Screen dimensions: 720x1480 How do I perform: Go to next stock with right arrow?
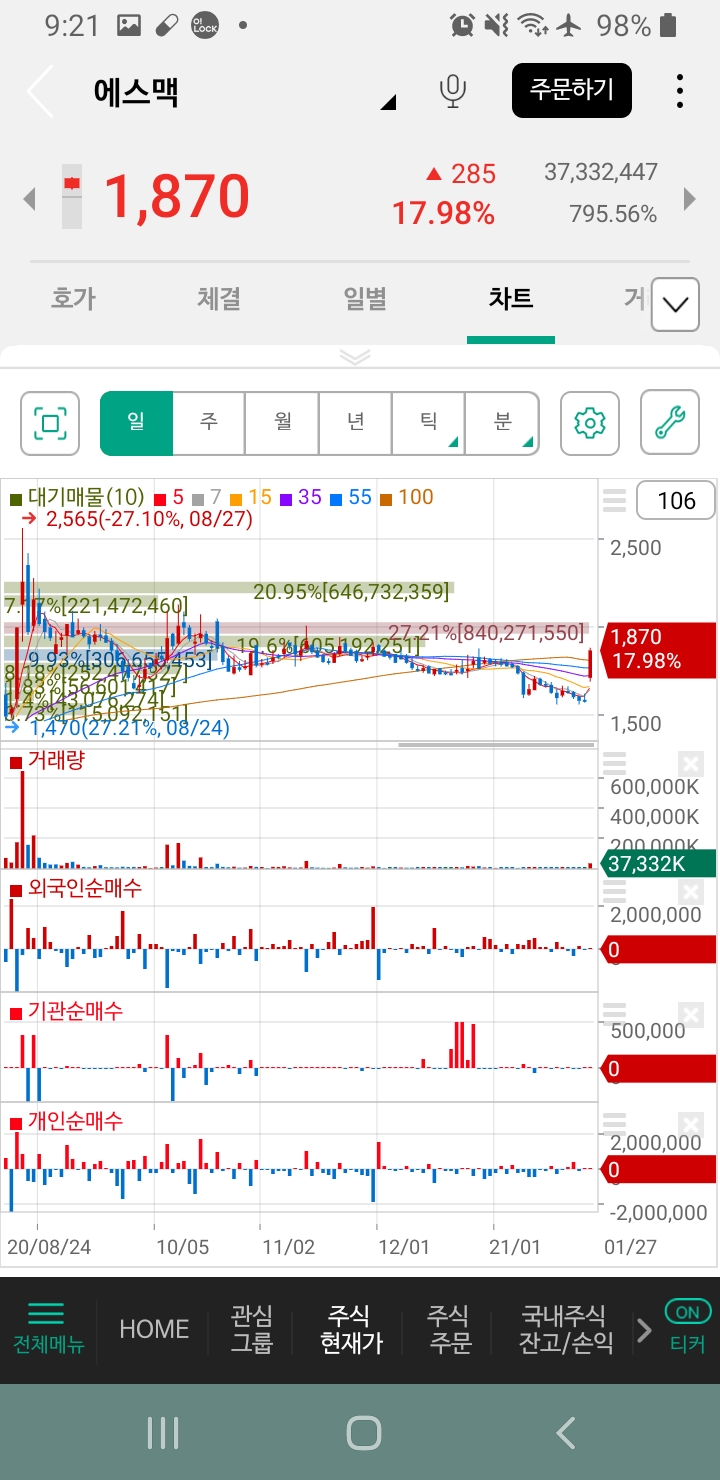689,199
